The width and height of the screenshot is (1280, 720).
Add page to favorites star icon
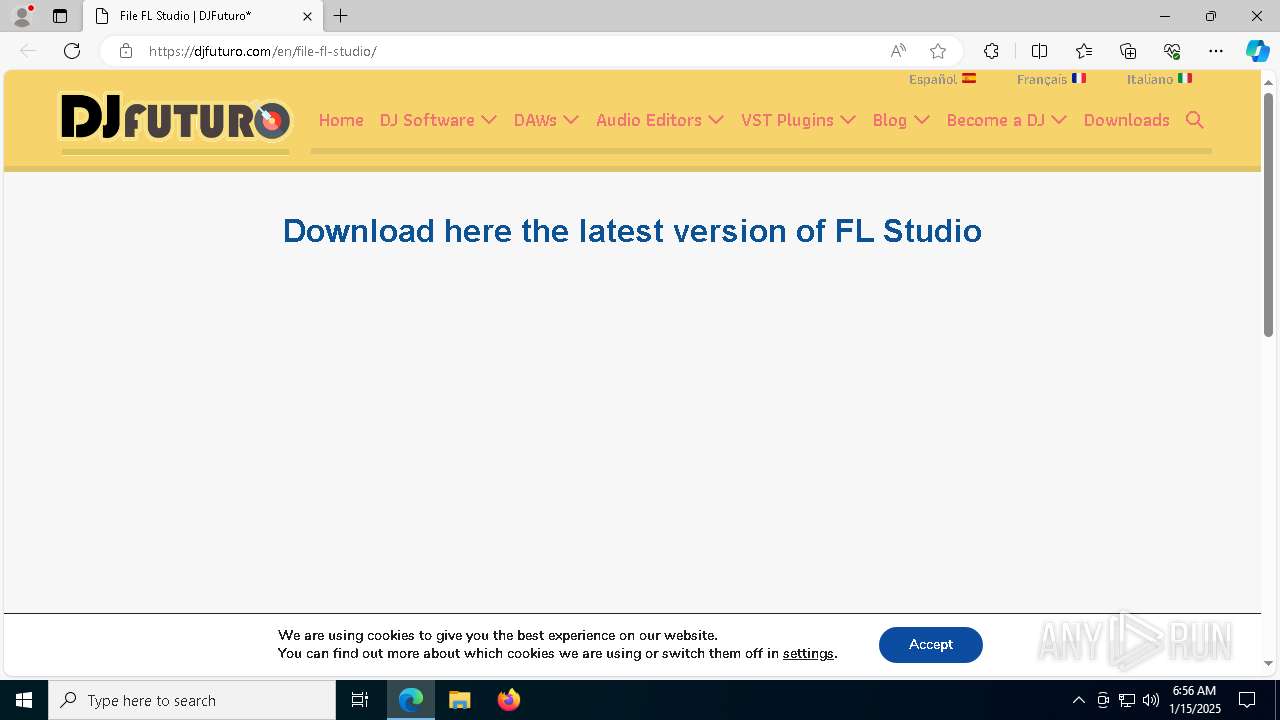938,51
